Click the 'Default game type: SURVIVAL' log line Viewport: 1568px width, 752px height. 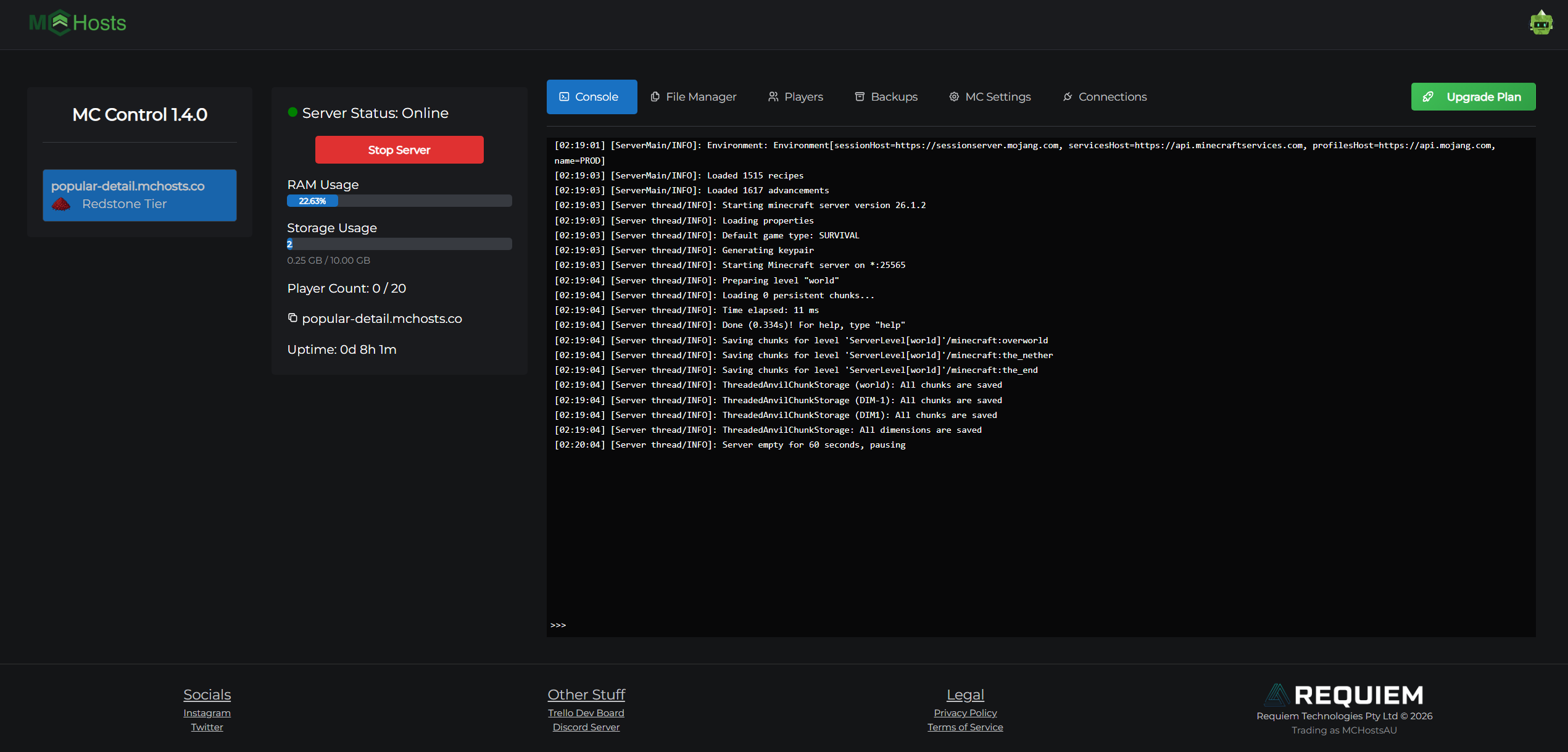(707, 235)
